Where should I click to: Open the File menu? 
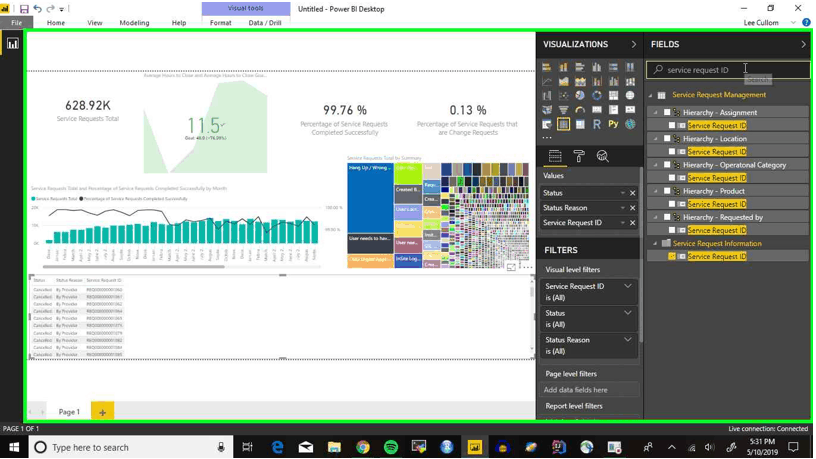pyautogui.click(x=17, y=23)
